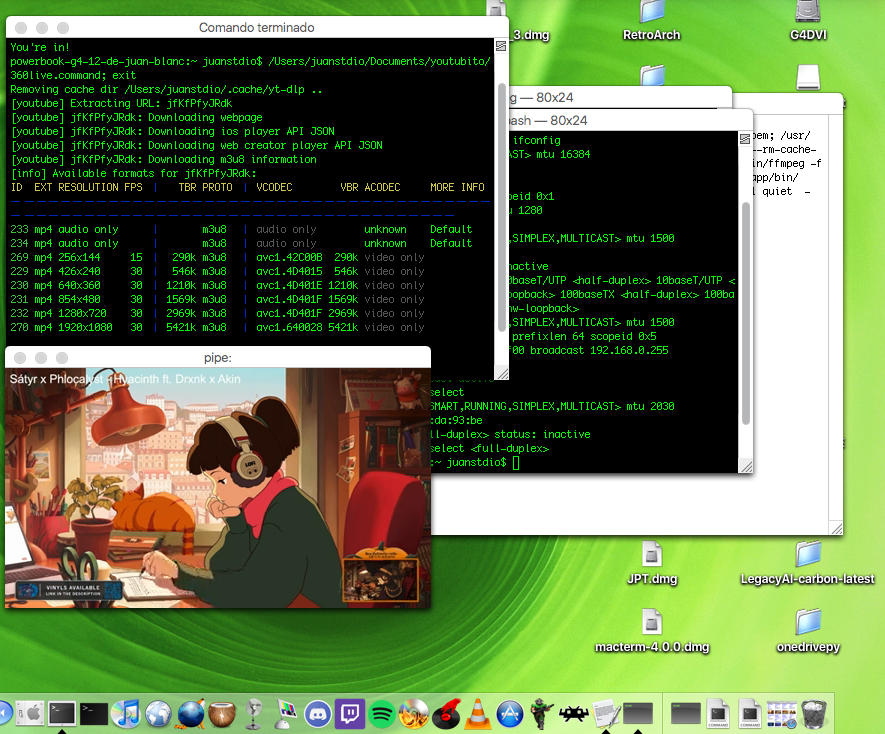The image size is (885, 734).
Task: Click the 'bash — 80x24' window title
Action: coord(547,120)
